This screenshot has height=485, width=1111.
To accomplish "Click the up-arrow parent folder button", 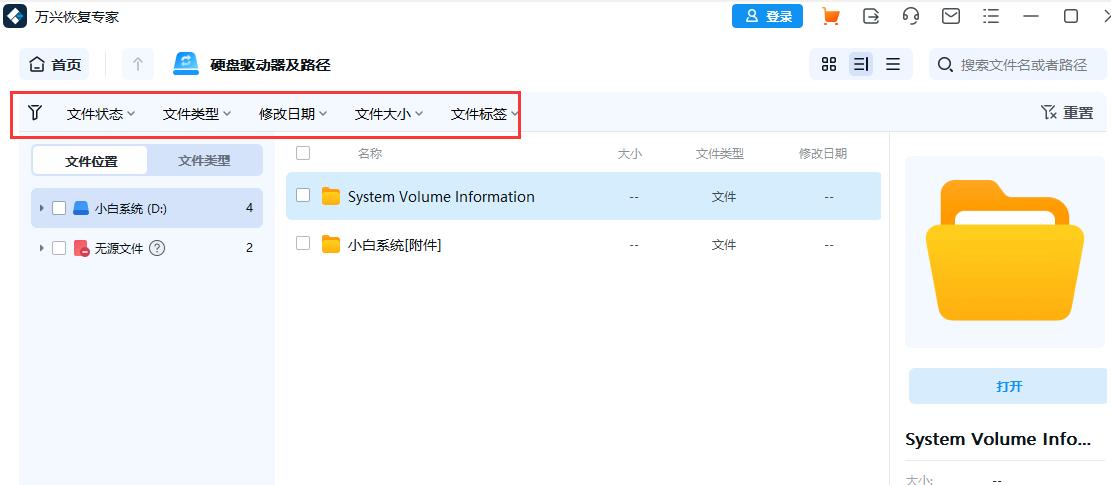I will tap(138, 64).
